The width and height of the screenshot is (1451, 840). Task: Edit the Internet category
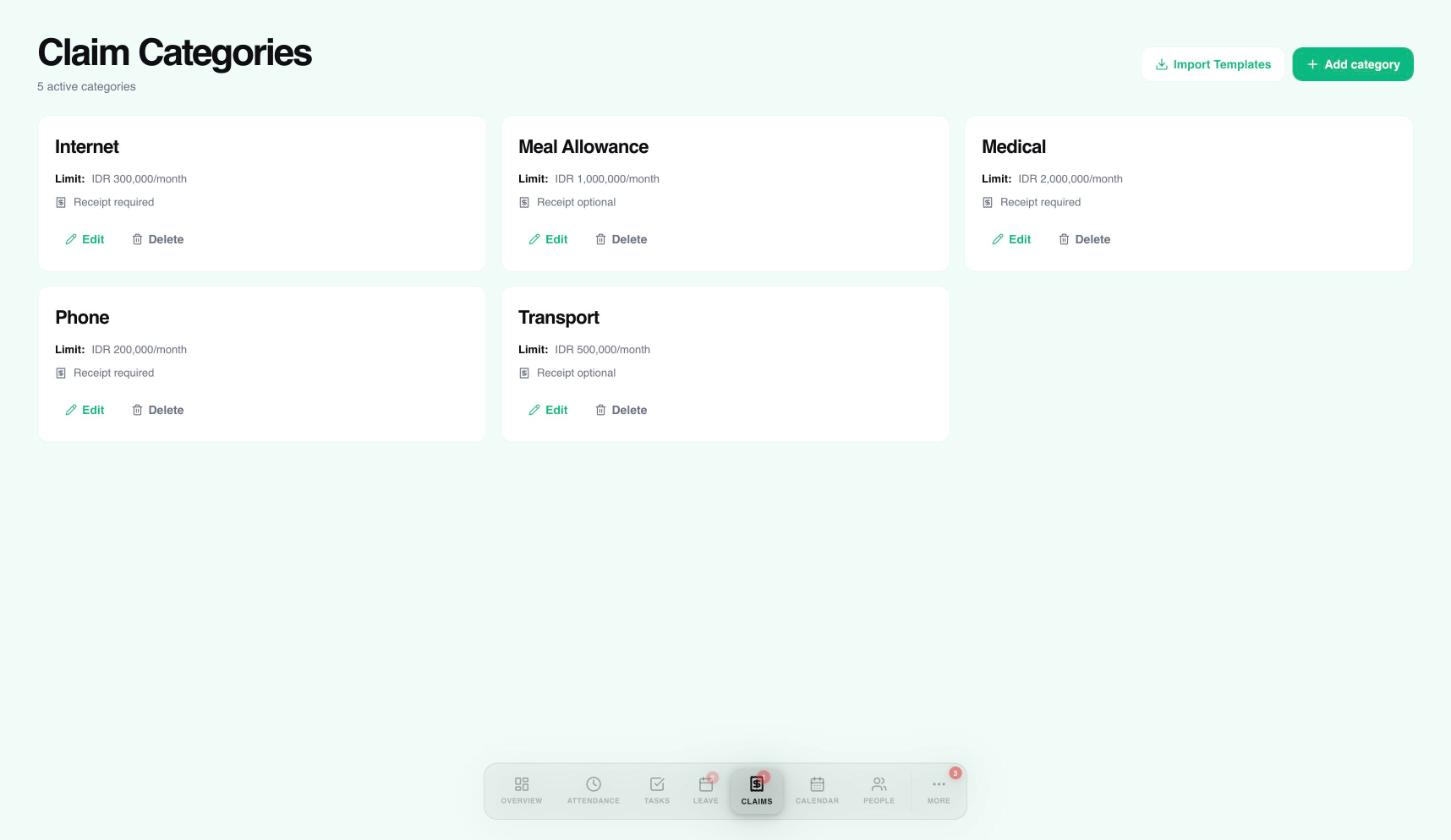click(x=85, y=239)
